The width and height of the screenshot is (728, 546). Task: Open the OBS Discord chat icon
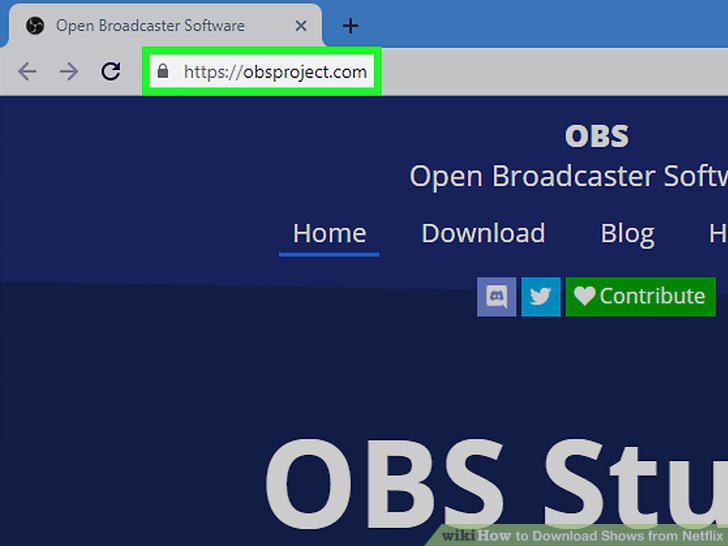click(x=496, y=297)
